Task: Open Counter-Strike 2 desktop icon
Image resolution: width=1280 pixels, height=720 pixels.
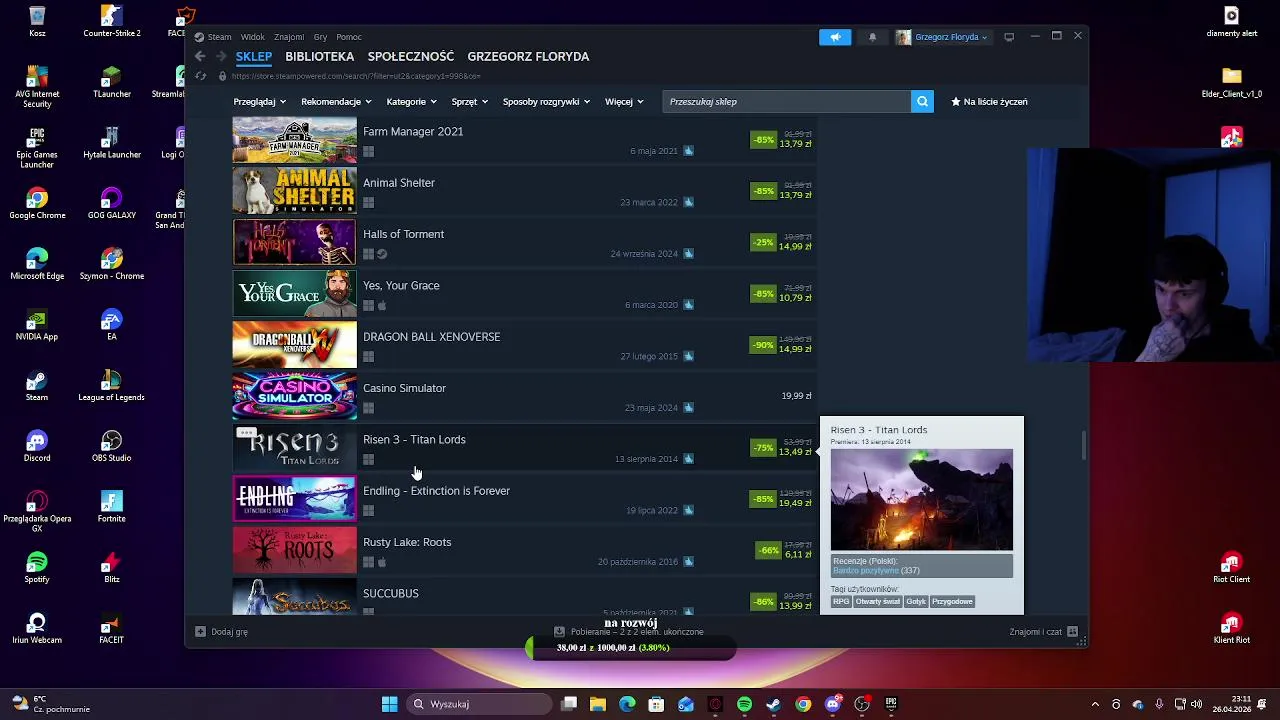Action: click(x=111, y=22)
